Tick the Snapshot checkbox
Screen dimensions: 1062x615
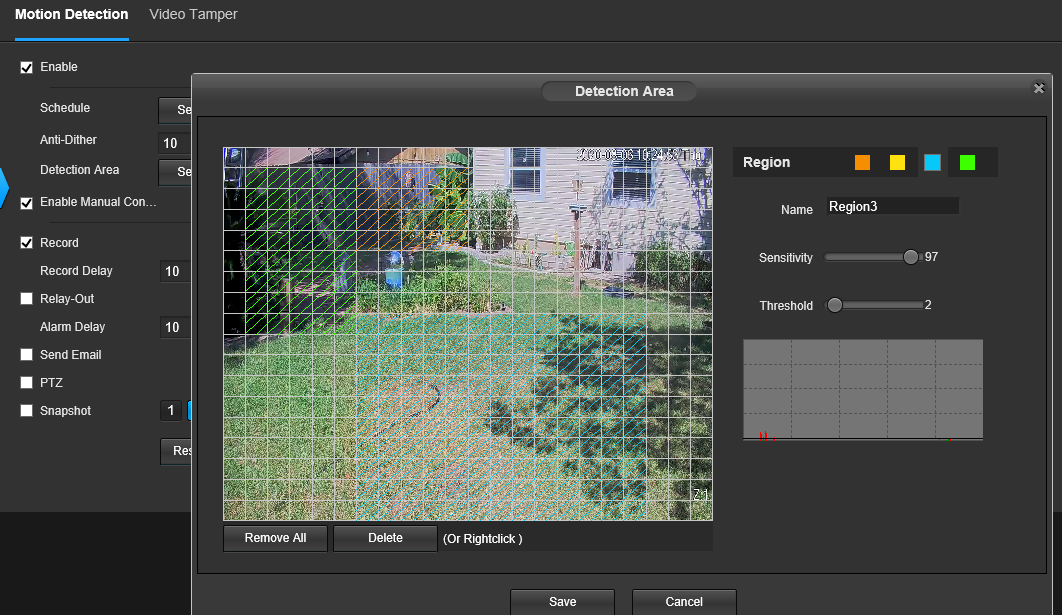click(x=26, y=410)
